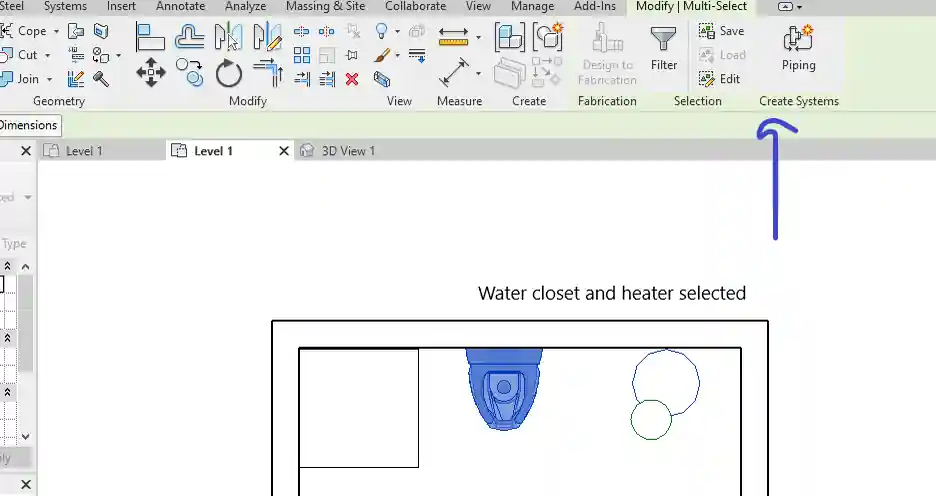
Task: Expand the Cope dropdown arrow
Action: coord(56,31)
